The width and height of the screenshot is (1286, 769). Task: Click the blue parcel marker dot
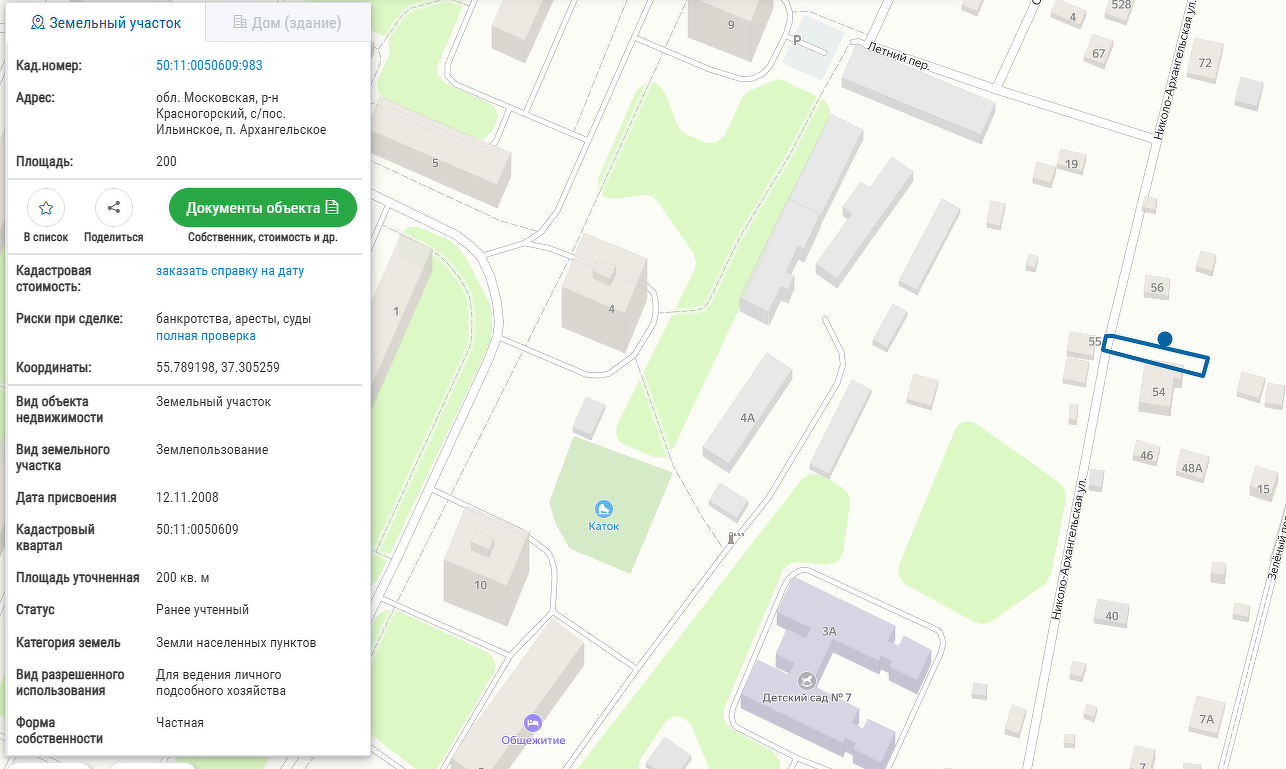click(x=1164, y=339)
